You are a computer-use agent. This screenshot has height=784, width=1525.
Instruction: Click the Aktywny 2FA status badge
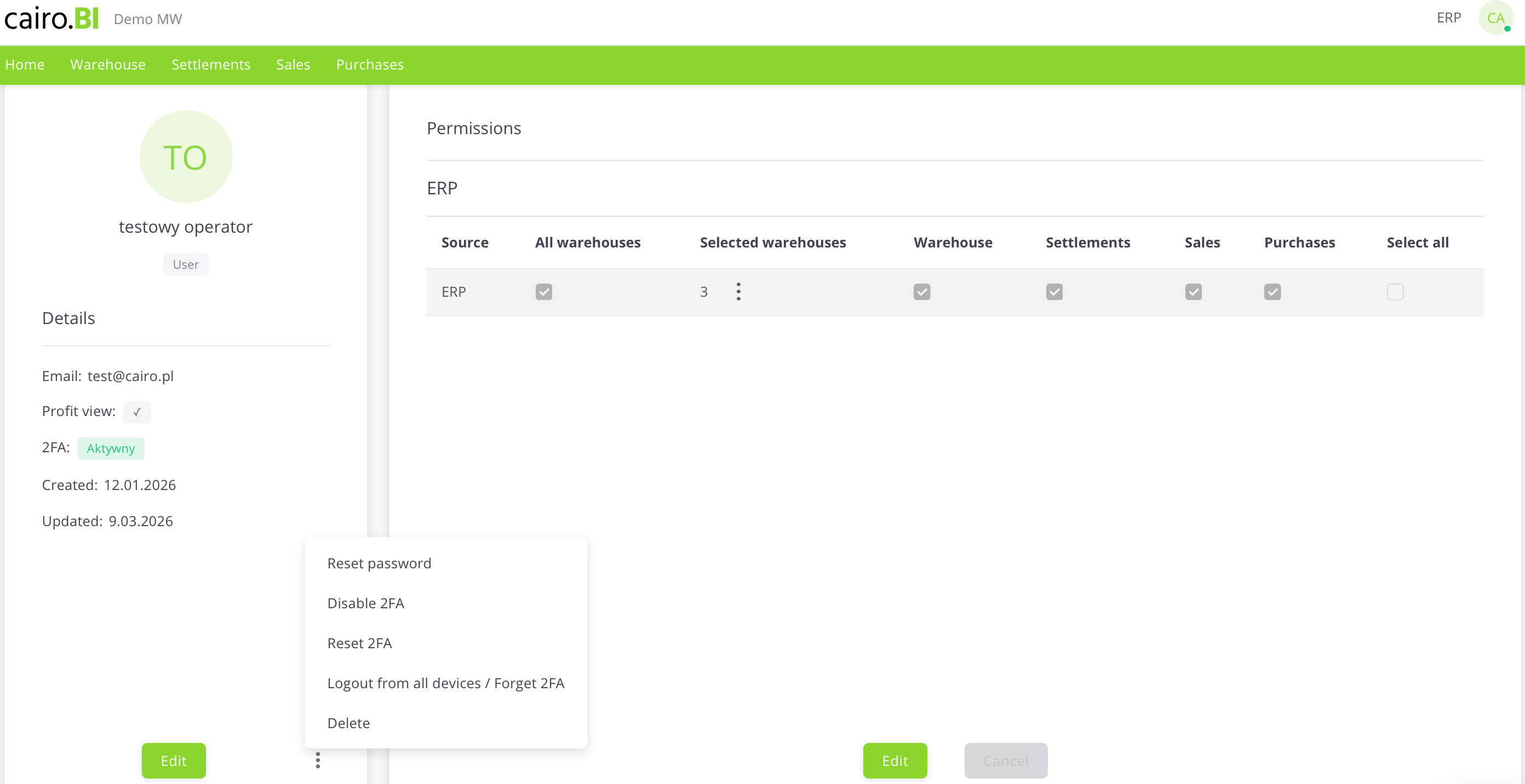(111, 448)
